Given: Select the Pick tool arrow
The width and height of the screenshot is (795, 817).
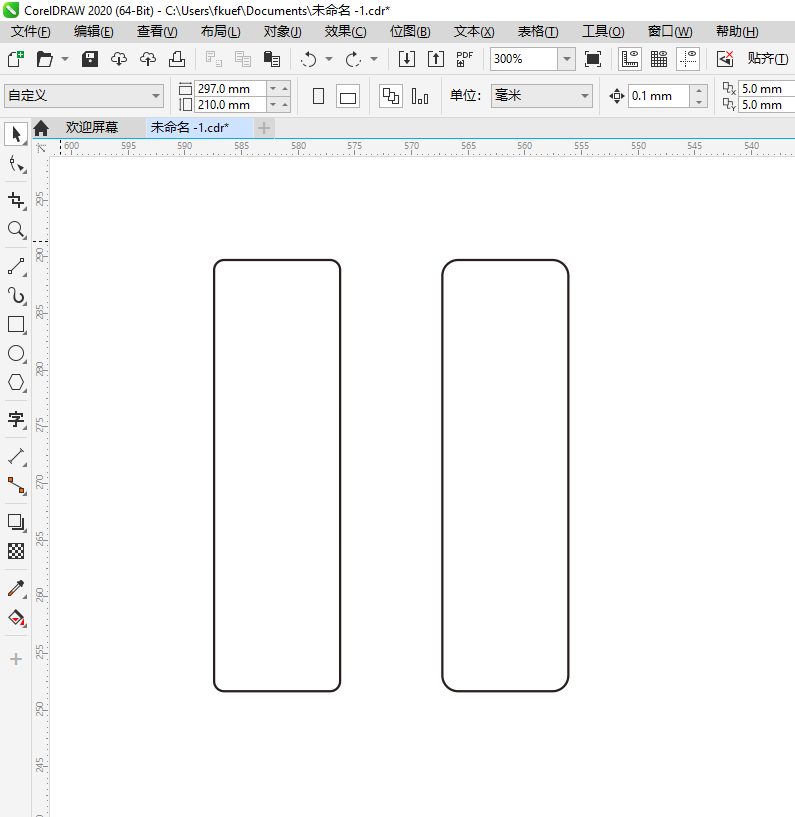Looking at the screenshot, I should [x=16, y=134].
